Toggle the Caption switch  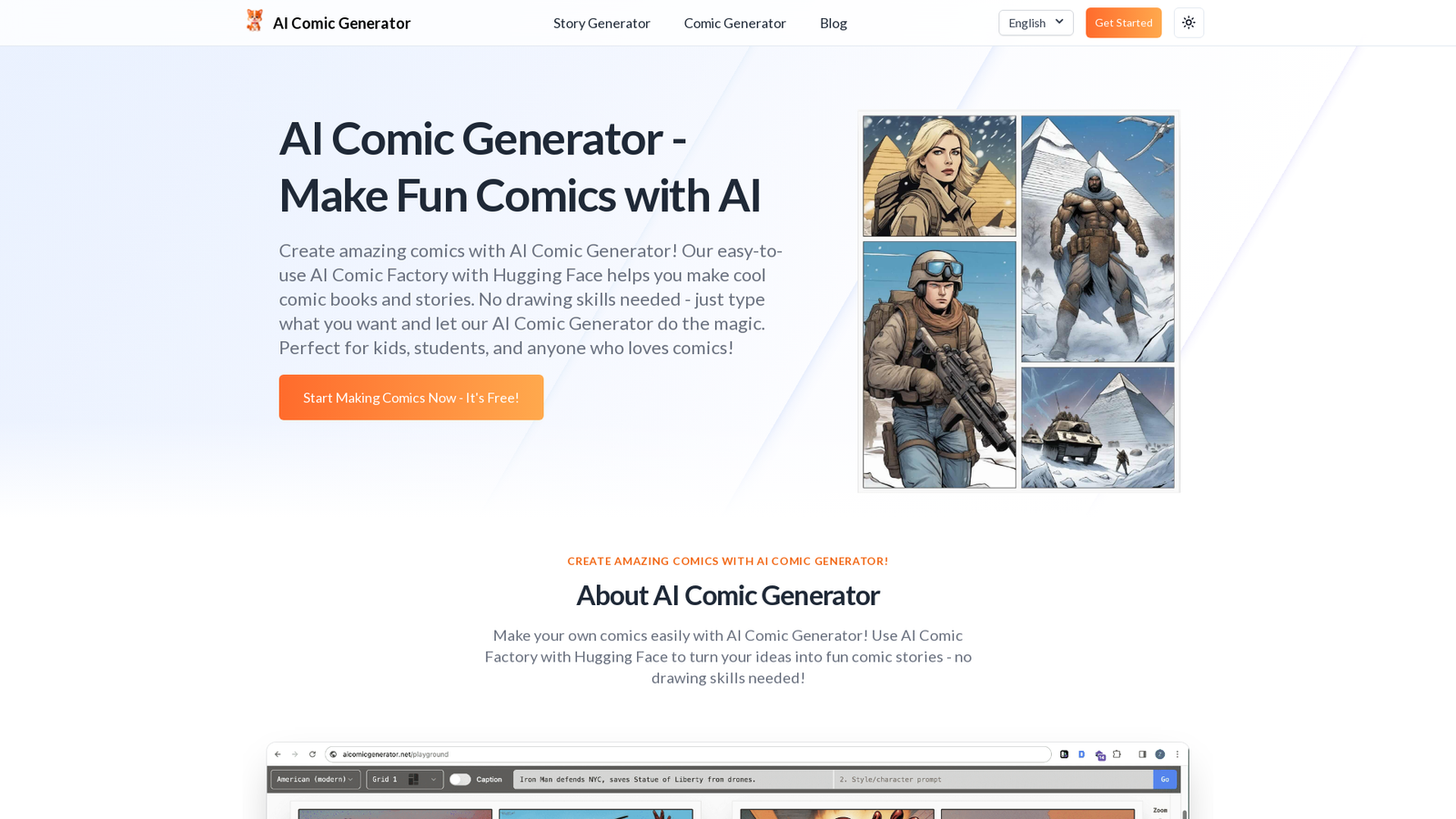point(460,779)
